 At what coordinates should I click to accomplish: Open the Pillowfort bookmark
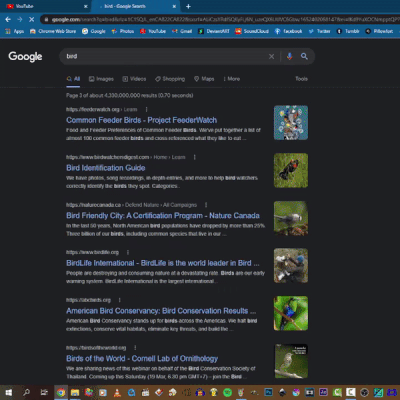(x=379, y=31)
